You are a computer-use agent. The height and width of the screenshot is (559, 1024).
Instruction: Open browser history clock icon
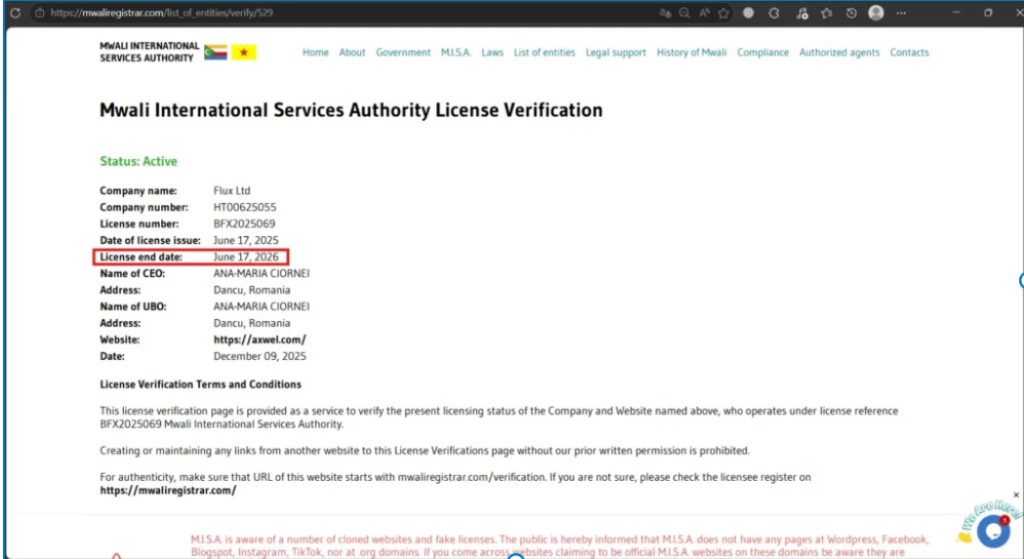coord(852,13)
